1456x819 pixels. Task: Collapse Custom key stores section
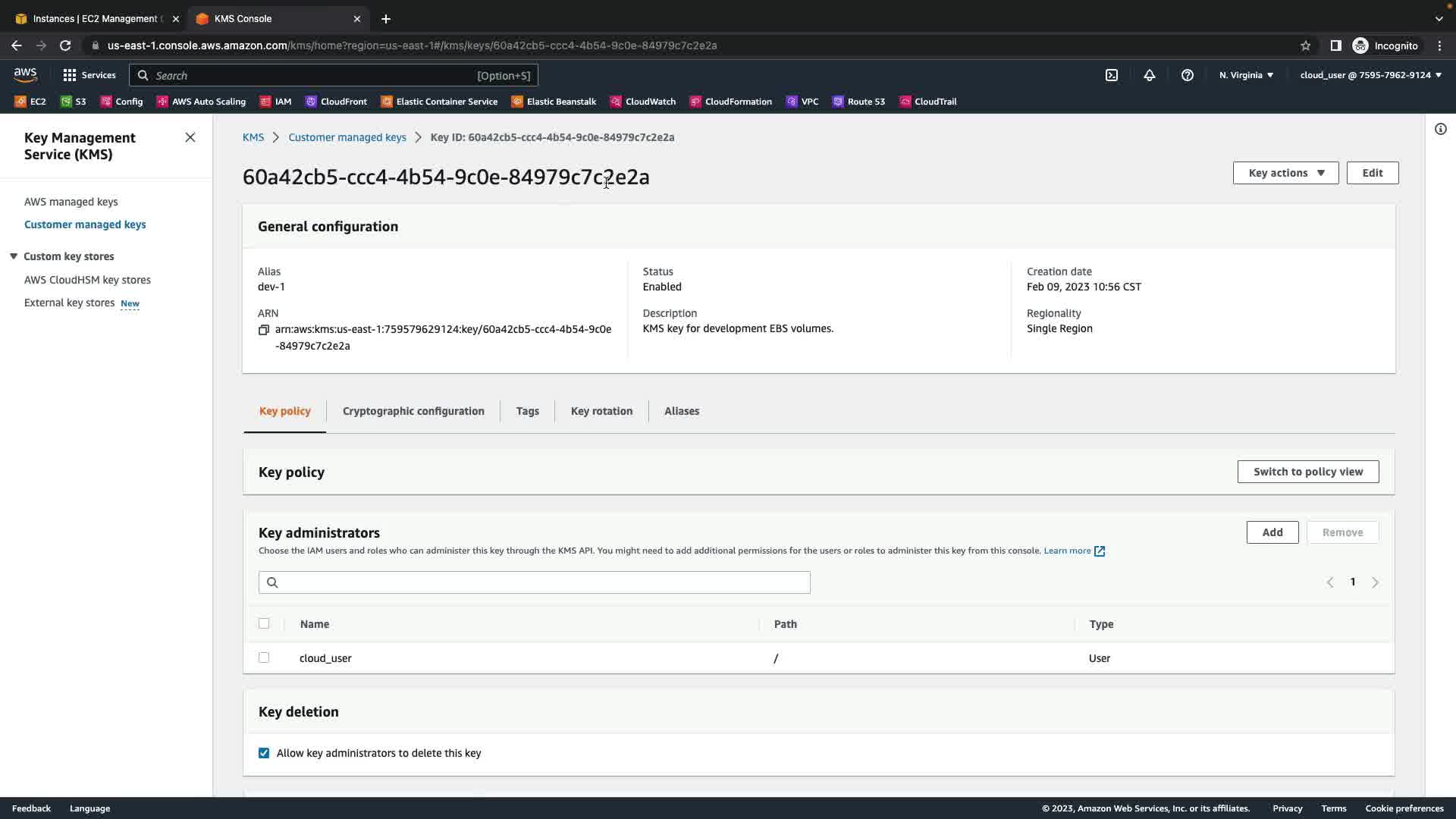click(x=14, y=256)
